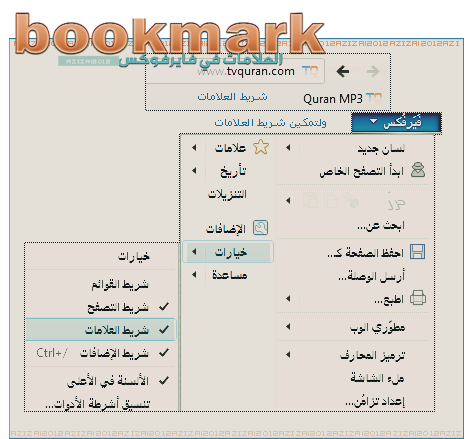
Task: Open the فَيَرفُكس dropdown menu button
Action: click(396, 123)
